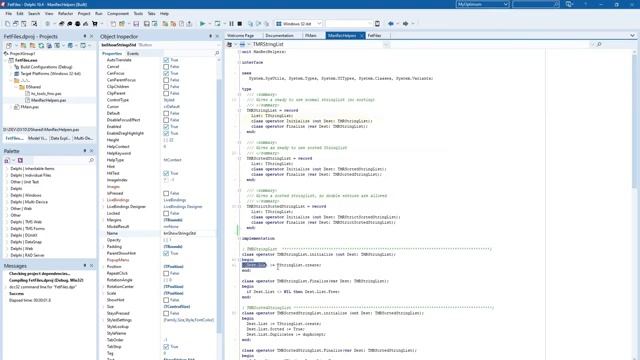Open the Component menu
Viewport: 640px width, 360px height.
pyautogui.click(x=118, y=13)
